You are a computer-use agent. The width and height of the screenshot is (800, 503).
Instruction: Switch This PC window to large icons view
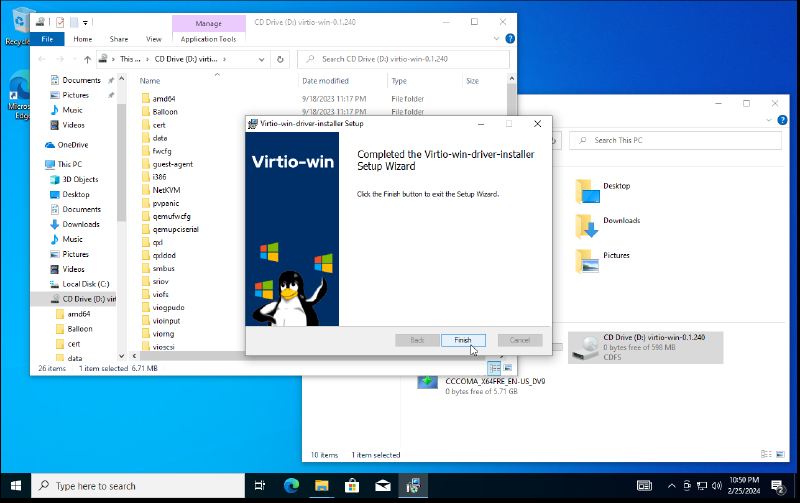(780, 454)
